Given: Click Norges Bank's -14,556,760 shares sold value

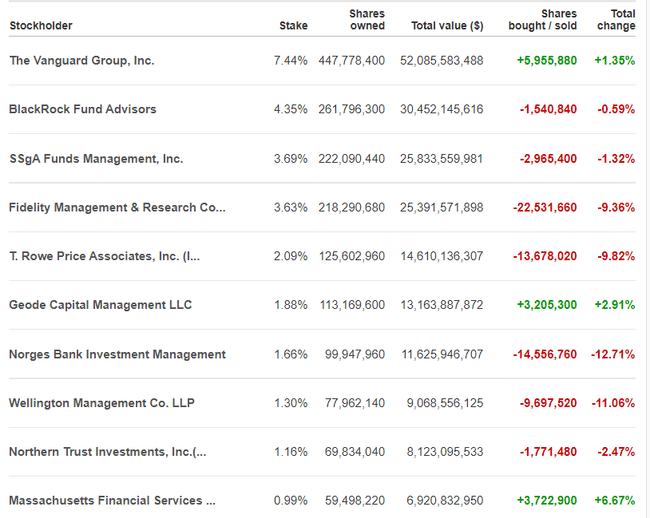Looking at the screenshot, I should coord(547,354).
